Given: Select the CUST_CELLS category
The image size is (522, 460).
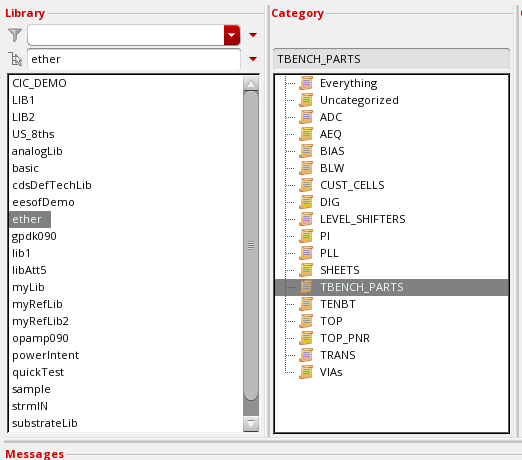Looking at the screenshot, I should click(x=352, y=185).
